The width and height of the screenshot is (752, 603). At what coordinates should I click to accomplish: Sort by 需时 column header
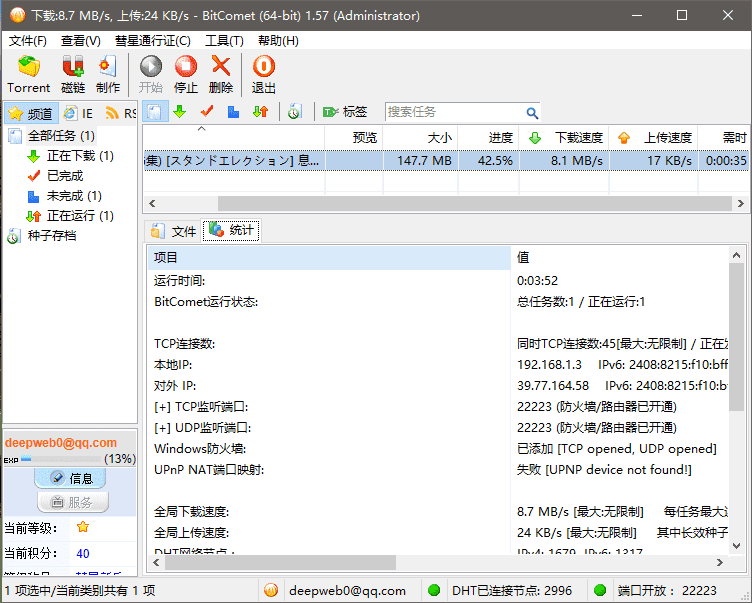tap(725, 138)
